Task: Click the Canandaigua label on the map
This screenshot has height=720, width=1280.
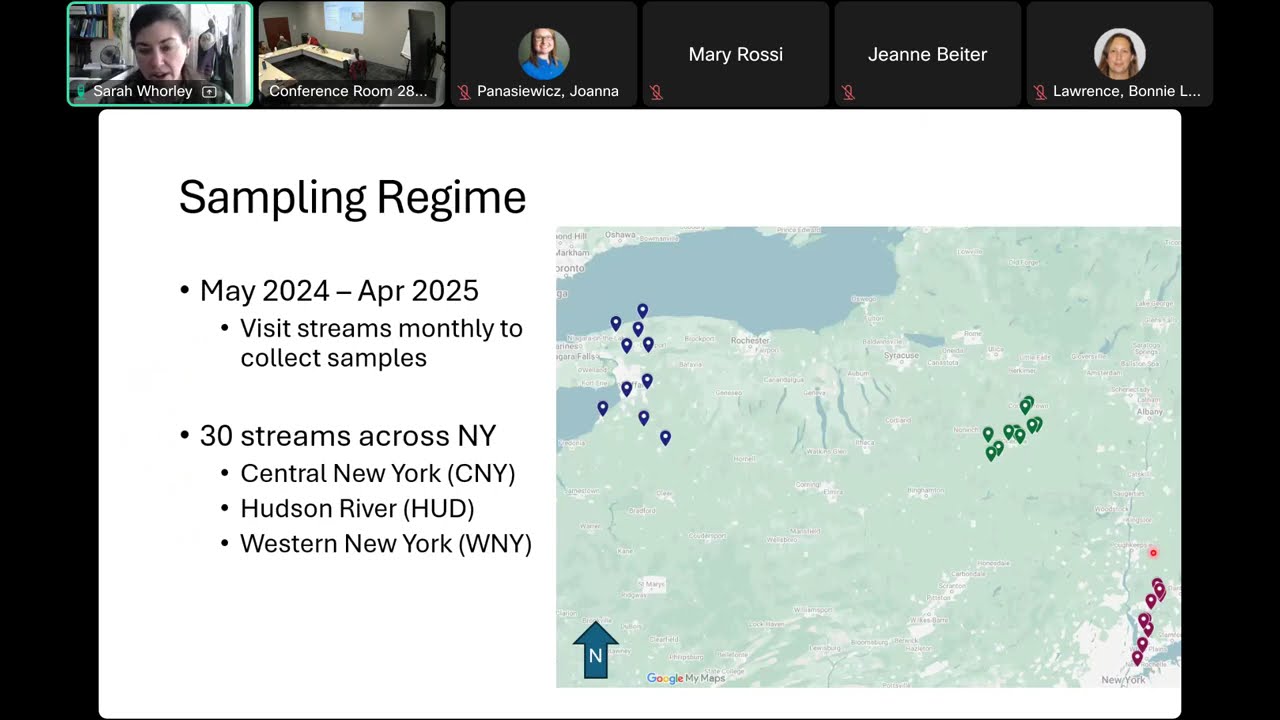Action: [784, 380]
